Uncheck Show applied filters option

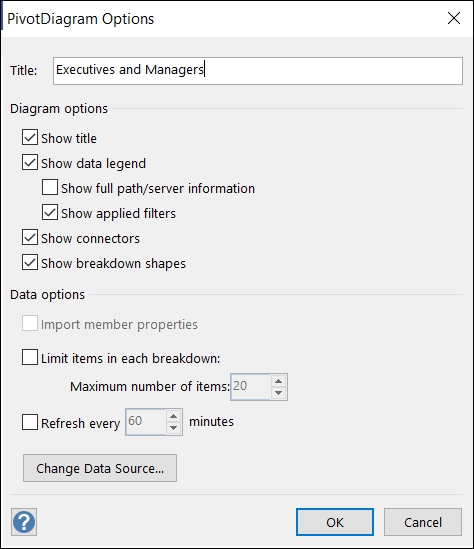tap(50, 213)
